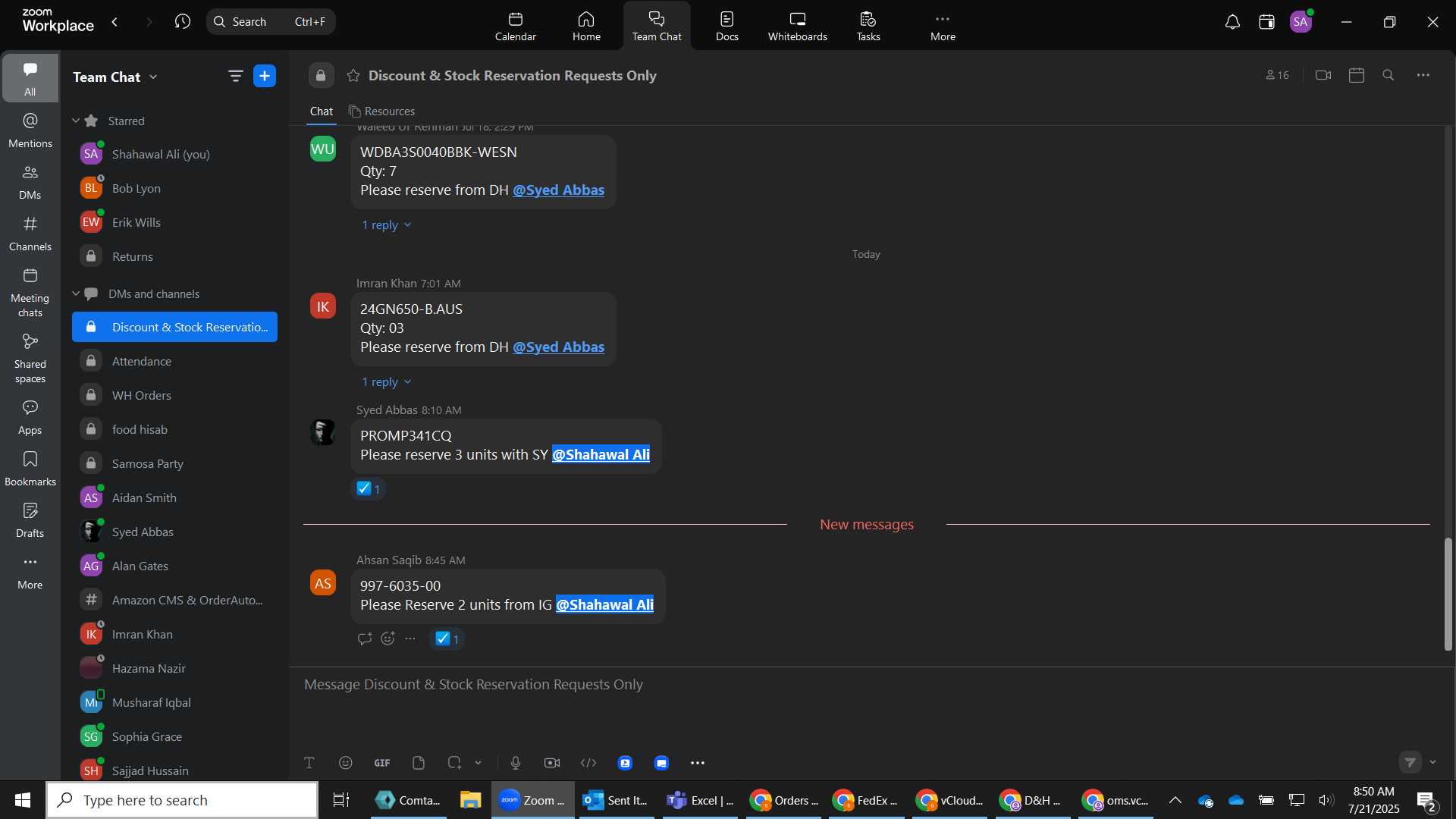Insert a code snippet
Viewport: 1456px width, 819px height.
pyautogui.click(x=588, y=763)
